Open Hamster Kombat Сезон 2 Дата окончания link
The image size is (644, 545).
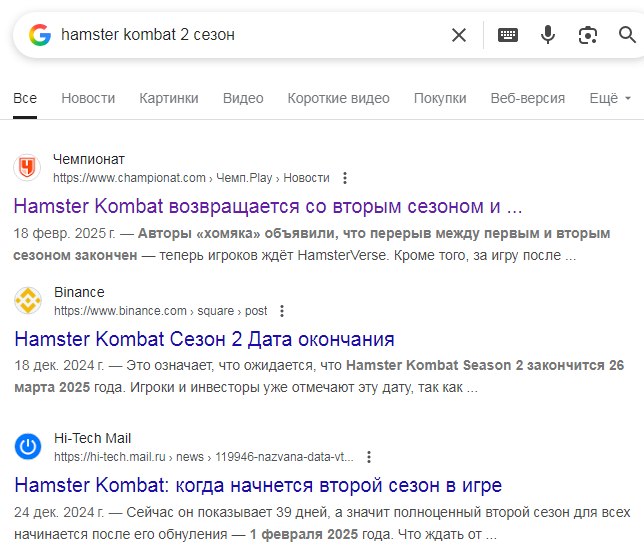205,339
